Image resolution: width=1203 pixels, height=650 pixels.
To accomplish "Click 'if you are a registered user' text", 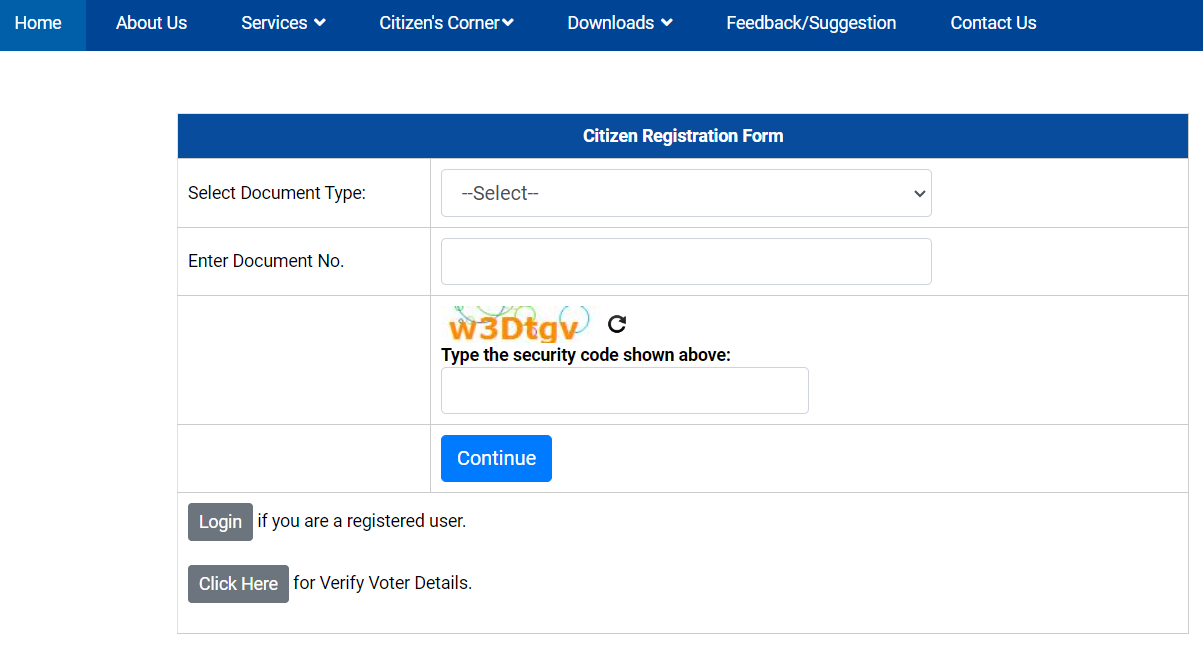I will coord(362,521).
